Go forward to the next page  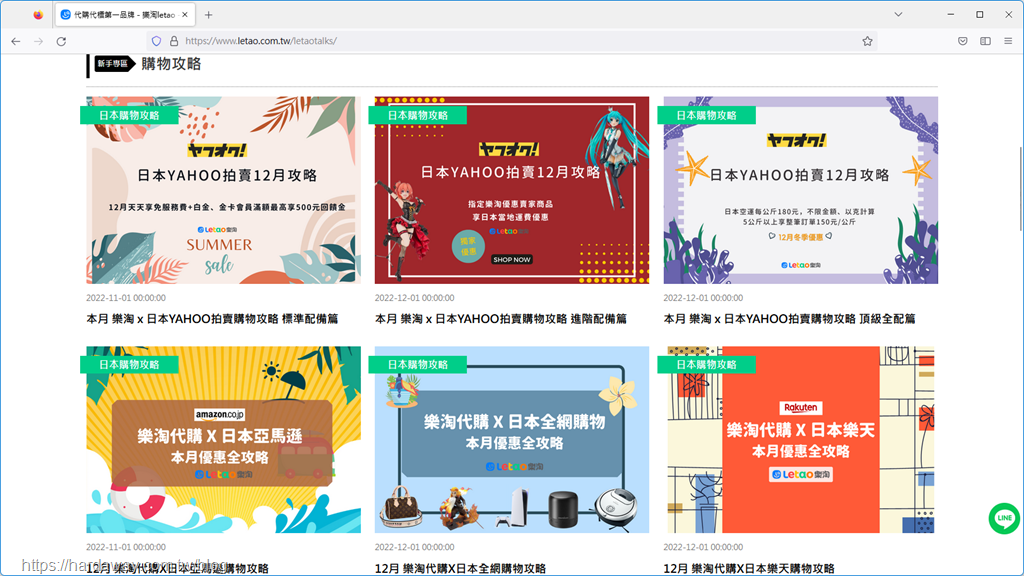click(x=39, y=41)
